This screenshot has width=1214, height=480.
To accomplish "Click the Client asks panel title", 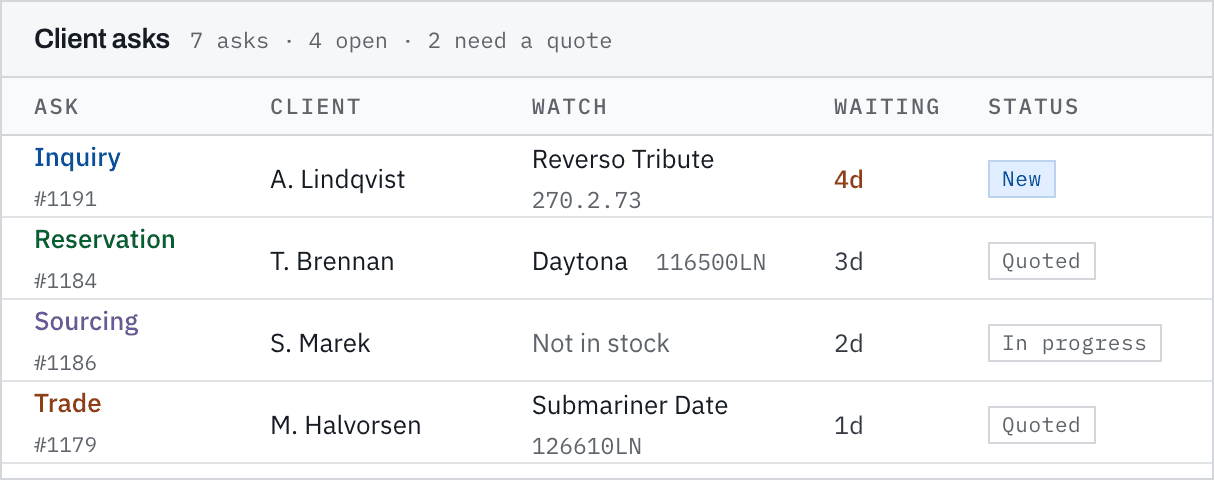I will click(102, 40).
